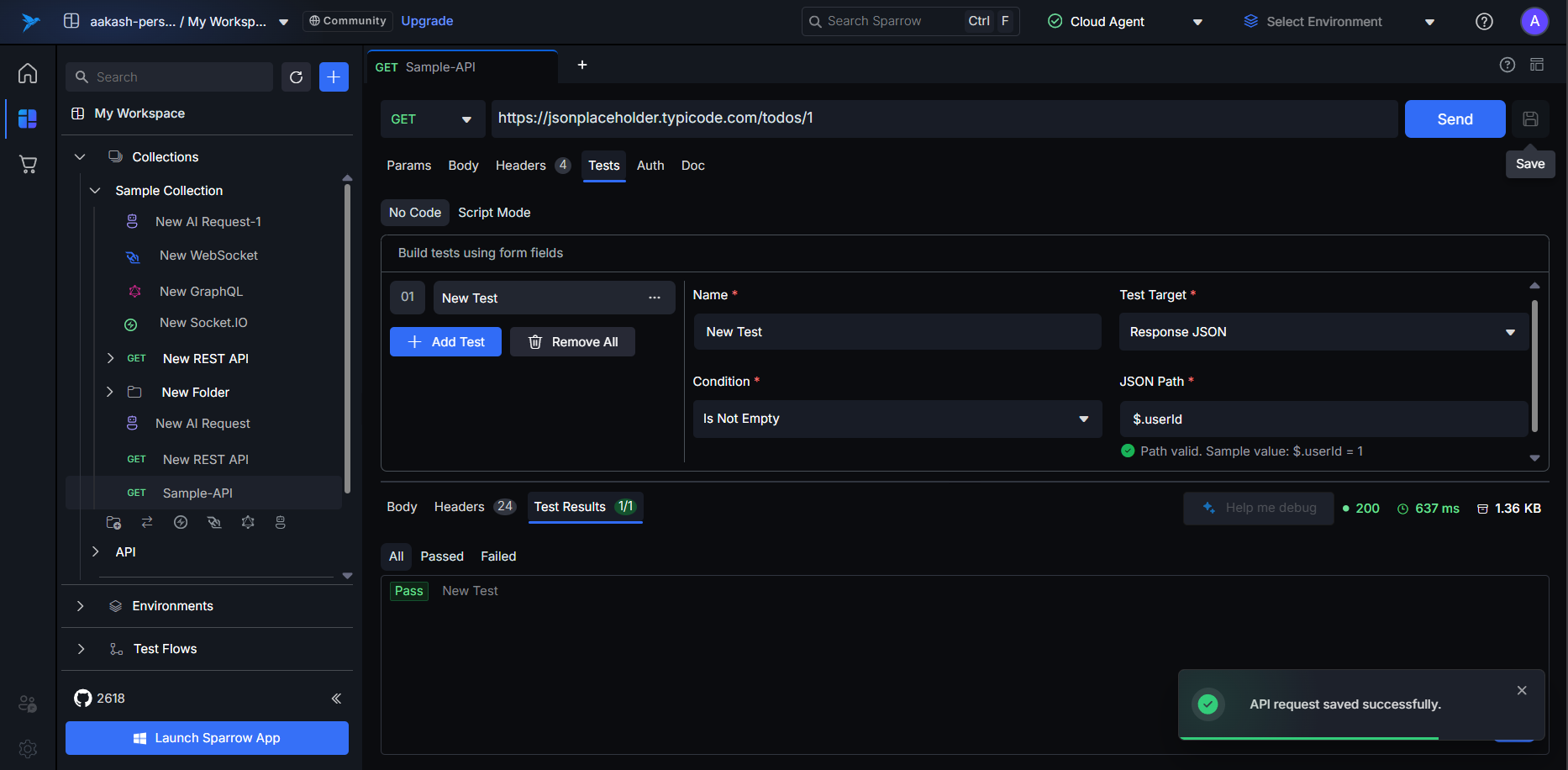Viewport: 1568px width, 770px height.
Task: Click the three-dot menu on New Test
Action: point(655,298)
